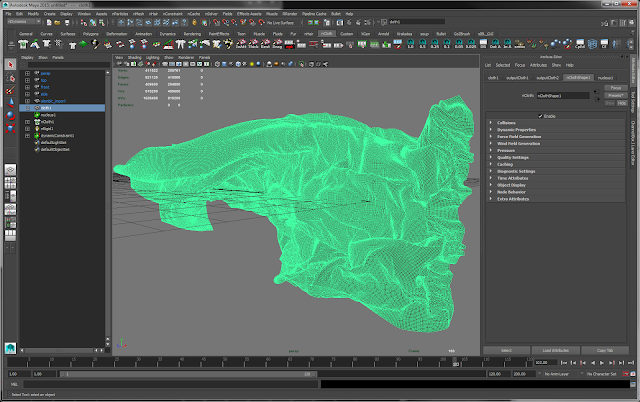Click the 'Drag' shelf button

[277, 44]
